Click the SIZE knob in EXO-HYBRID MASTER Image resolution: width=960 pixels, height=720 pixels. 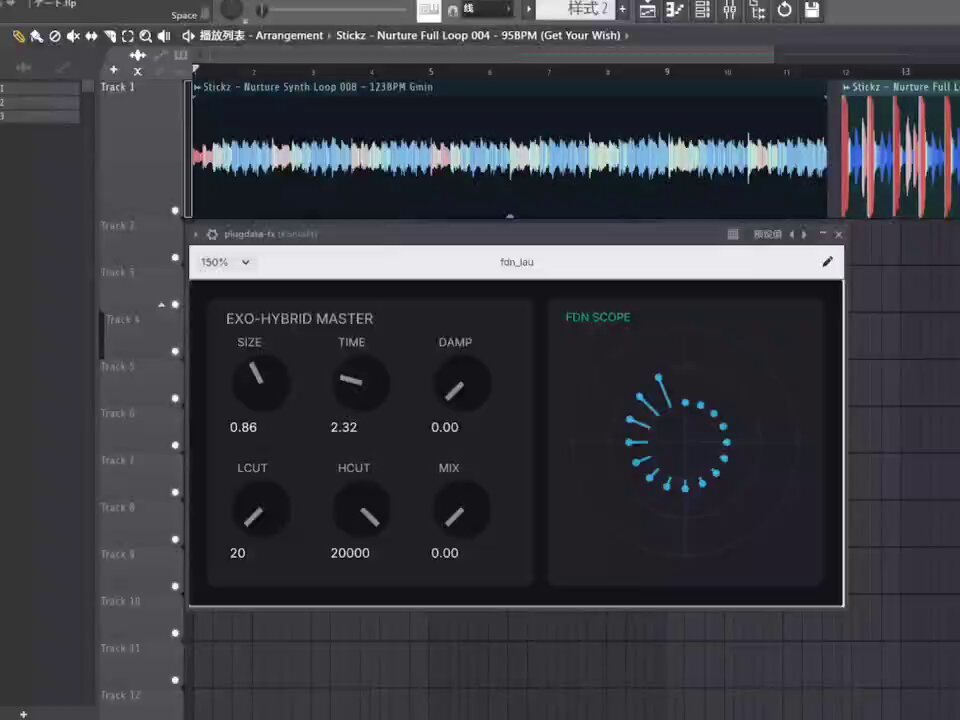[260, 381]
